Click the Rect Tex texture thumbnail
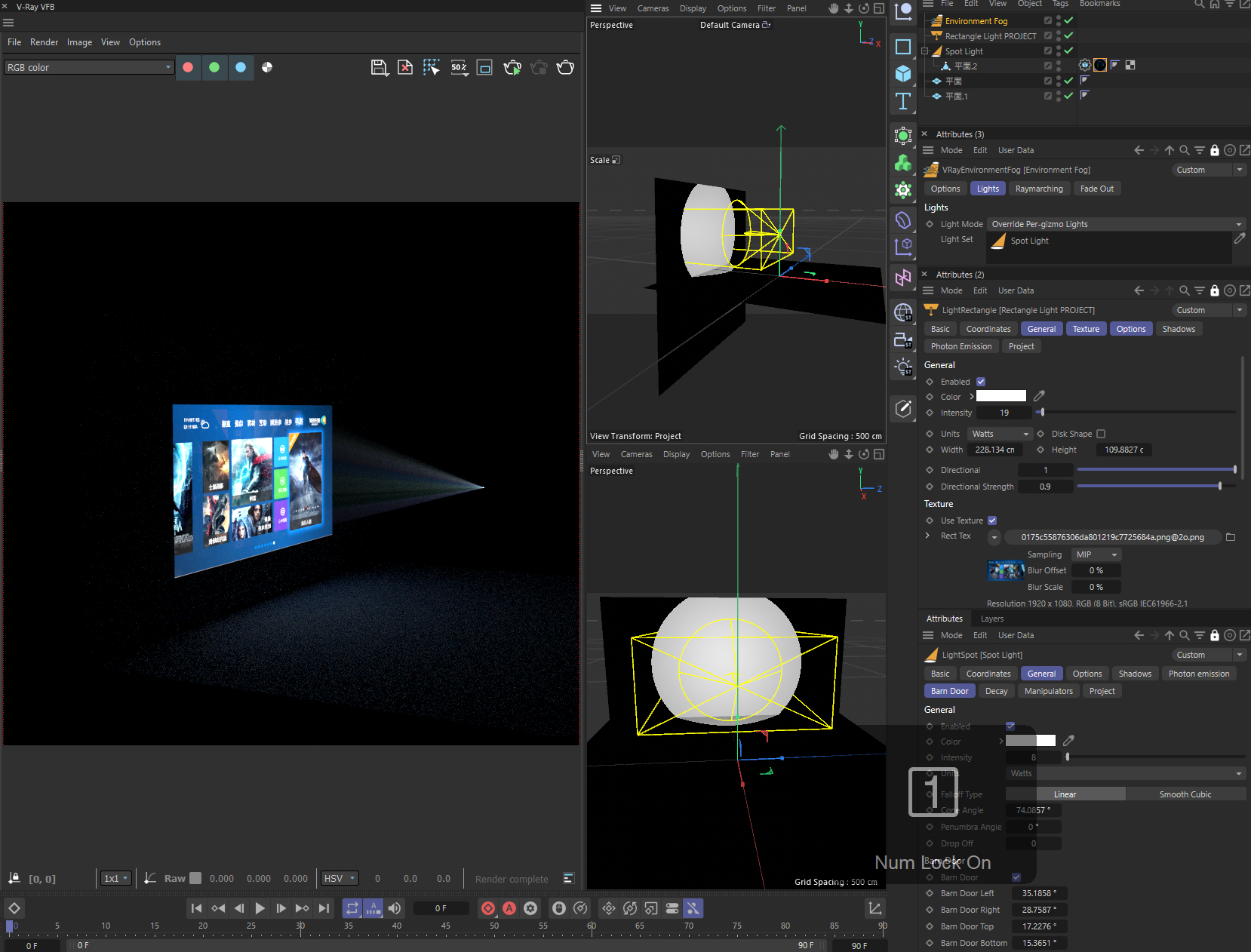Screen dimensions: 1251x952 (1005, 570)
